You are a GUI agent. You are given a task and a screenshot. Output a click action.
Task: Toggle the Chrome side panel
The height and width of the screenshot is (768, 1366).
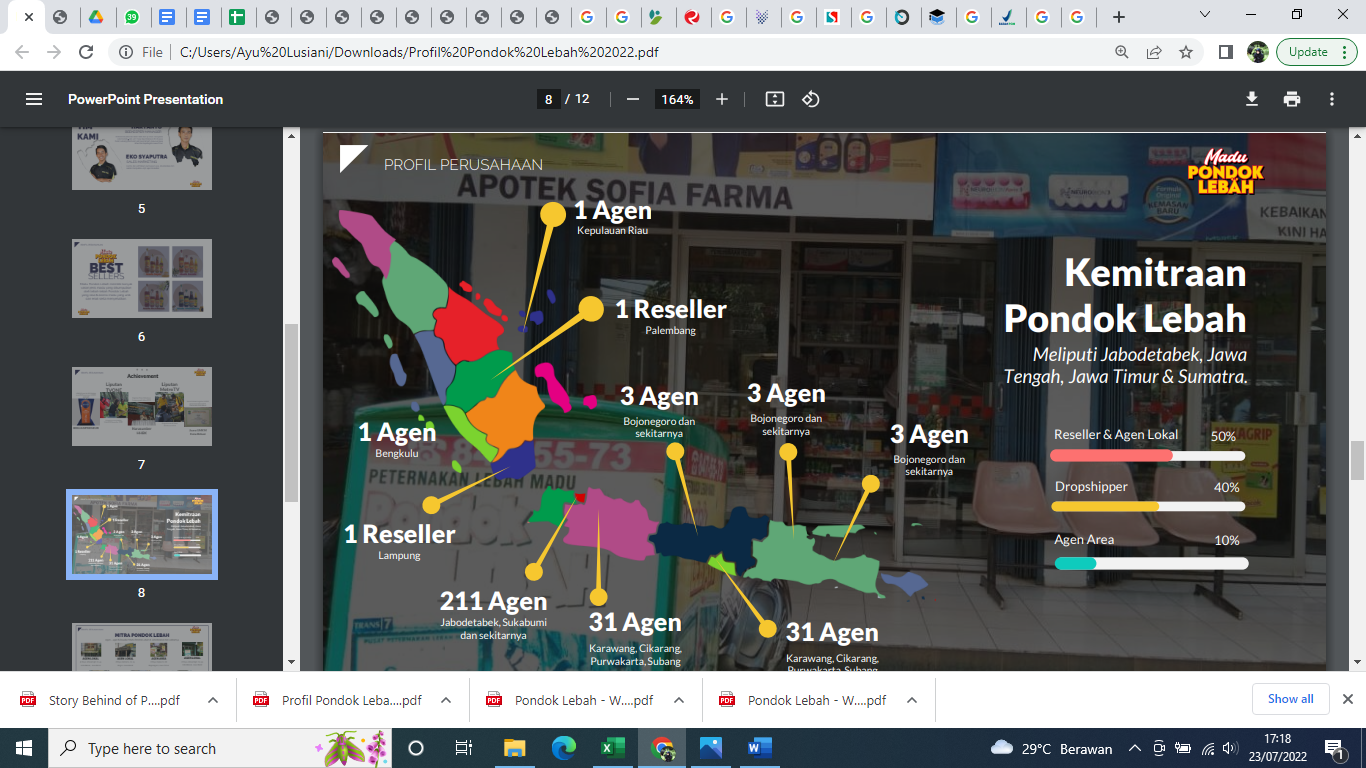(1226, 52)
